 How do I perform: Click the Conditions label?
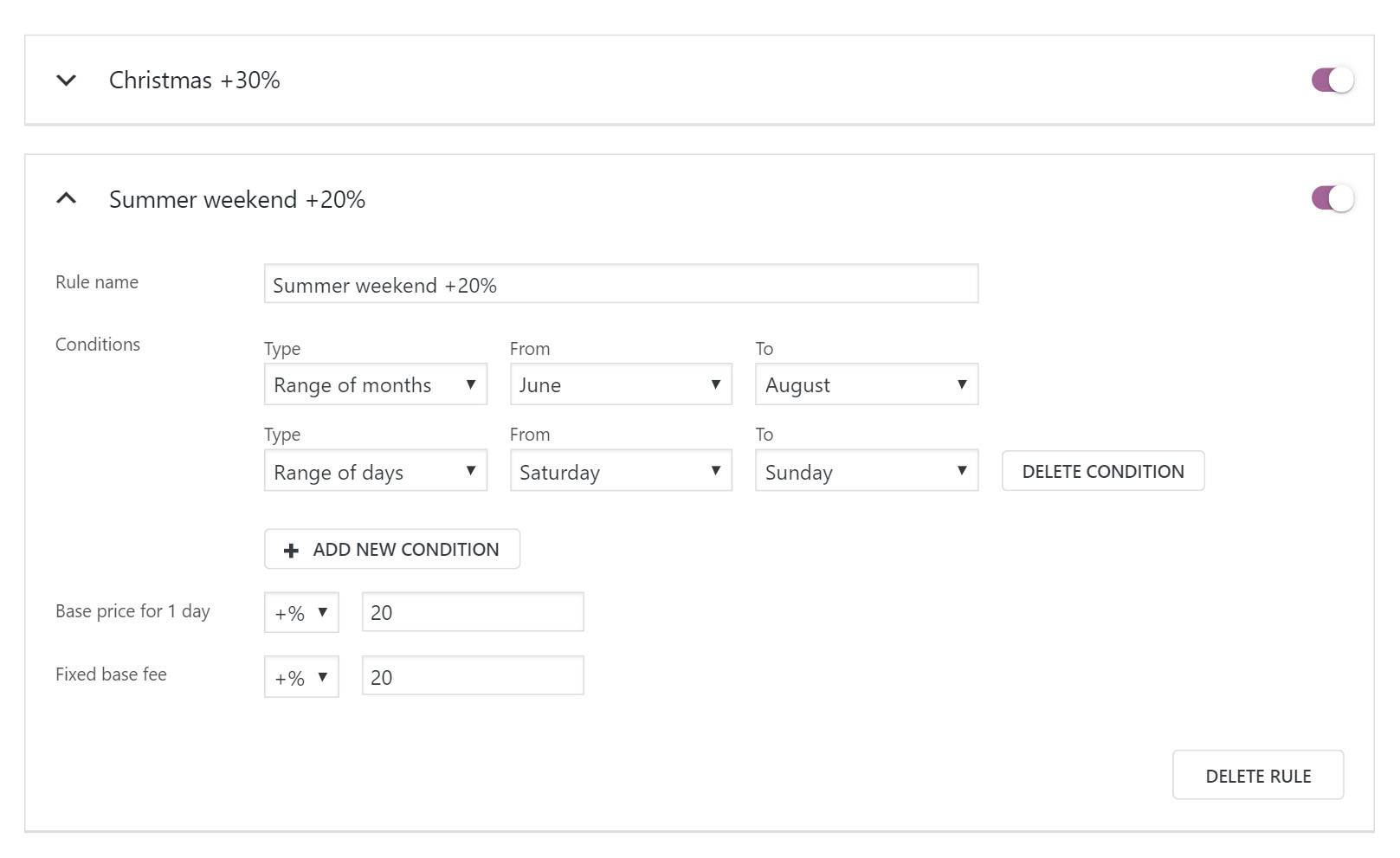click(98, 345)
